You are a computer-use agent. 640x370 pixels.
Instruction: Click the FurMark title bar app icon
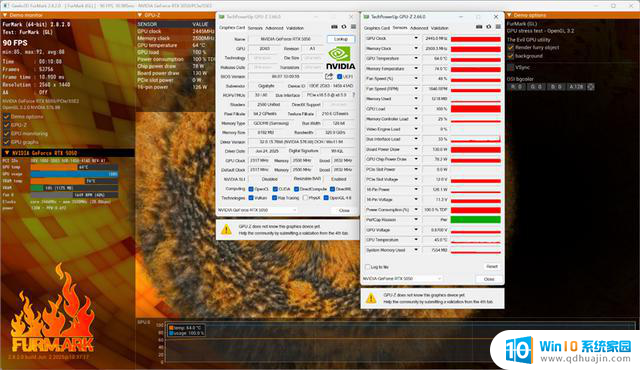coord(6,6)
